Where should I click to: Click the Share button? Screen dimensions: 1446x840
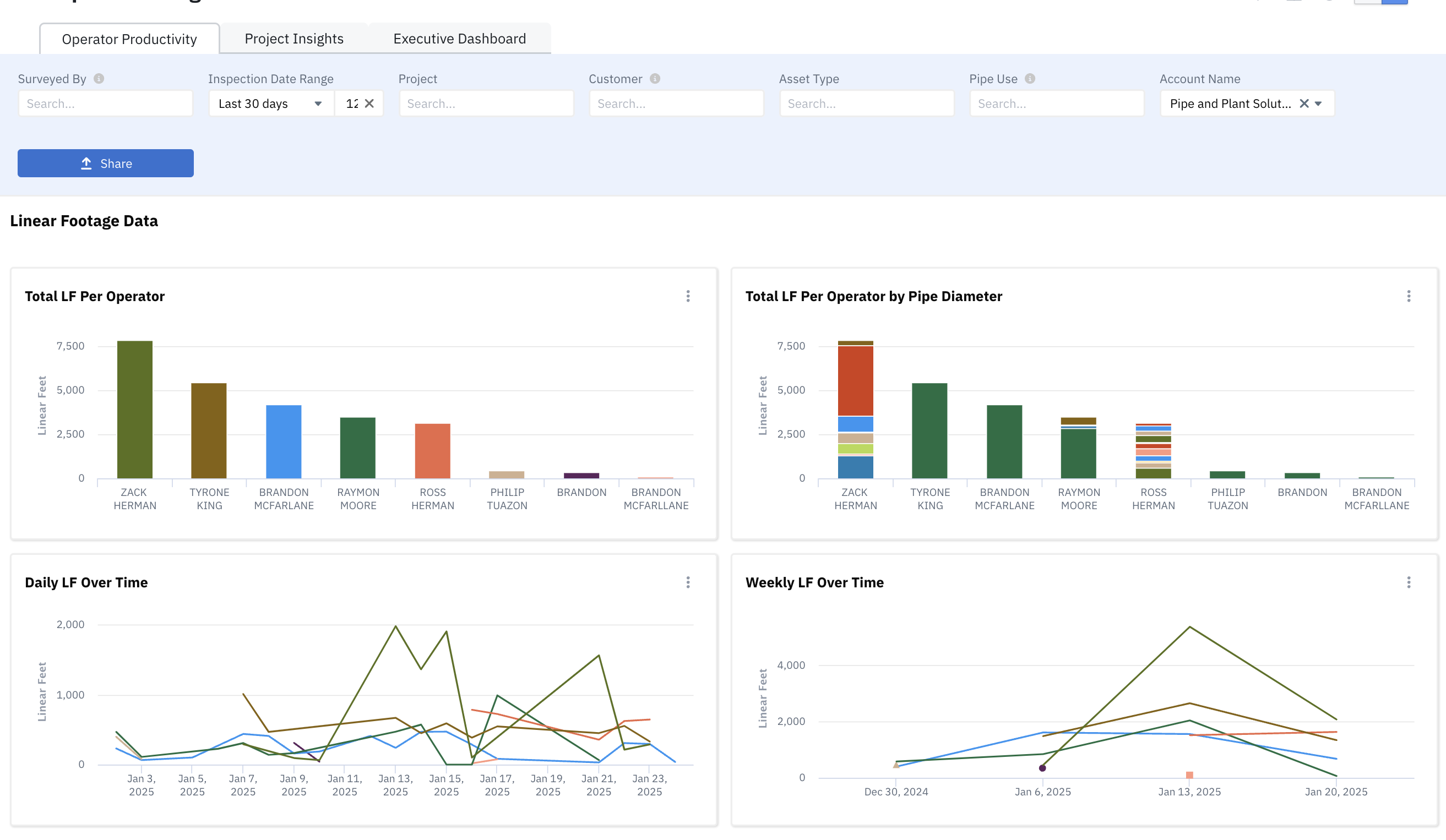tap(106, 163)
